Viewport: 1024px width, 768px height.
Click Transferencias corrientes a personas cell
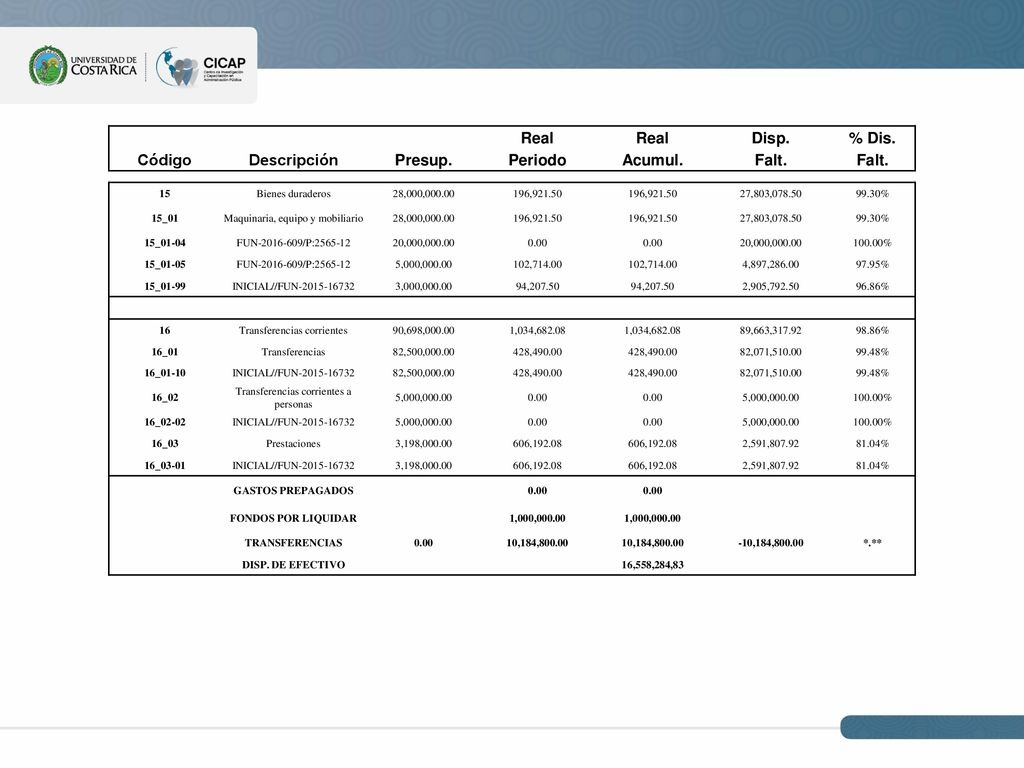pyautogui.click(x=293, y=398)
